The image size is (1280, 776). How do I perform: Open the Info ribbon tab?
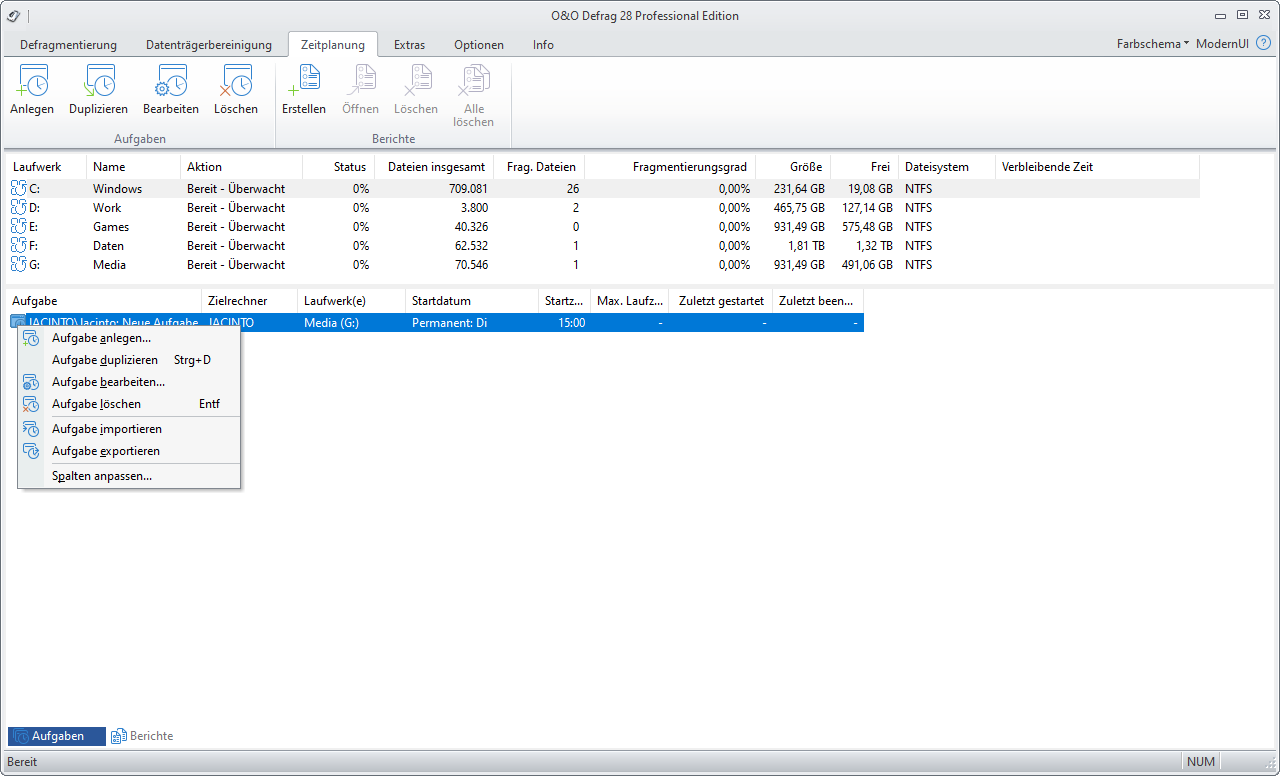(x=543, y=45)
